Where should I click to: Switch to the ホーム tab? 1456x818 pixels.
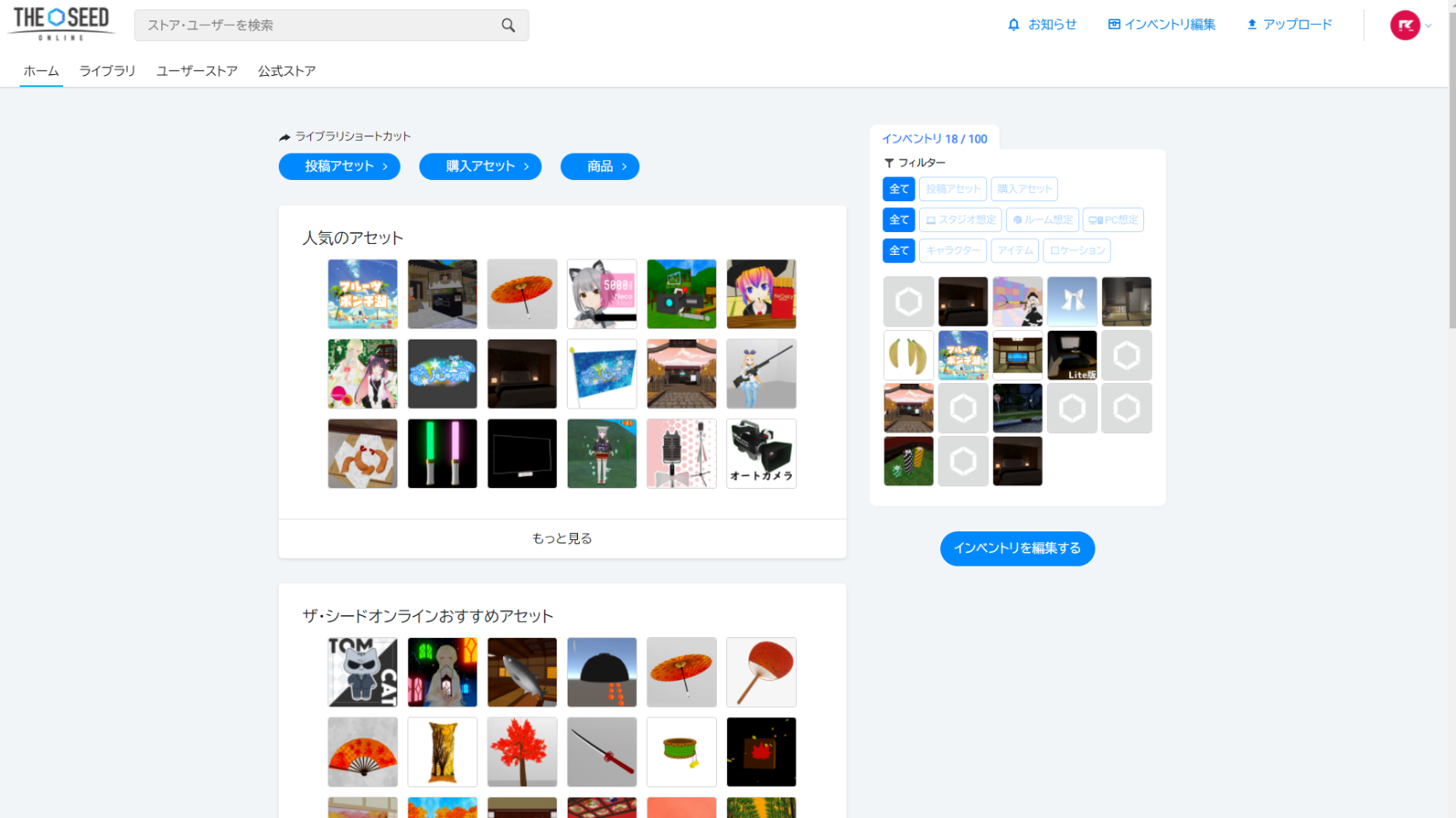[41, 71]
